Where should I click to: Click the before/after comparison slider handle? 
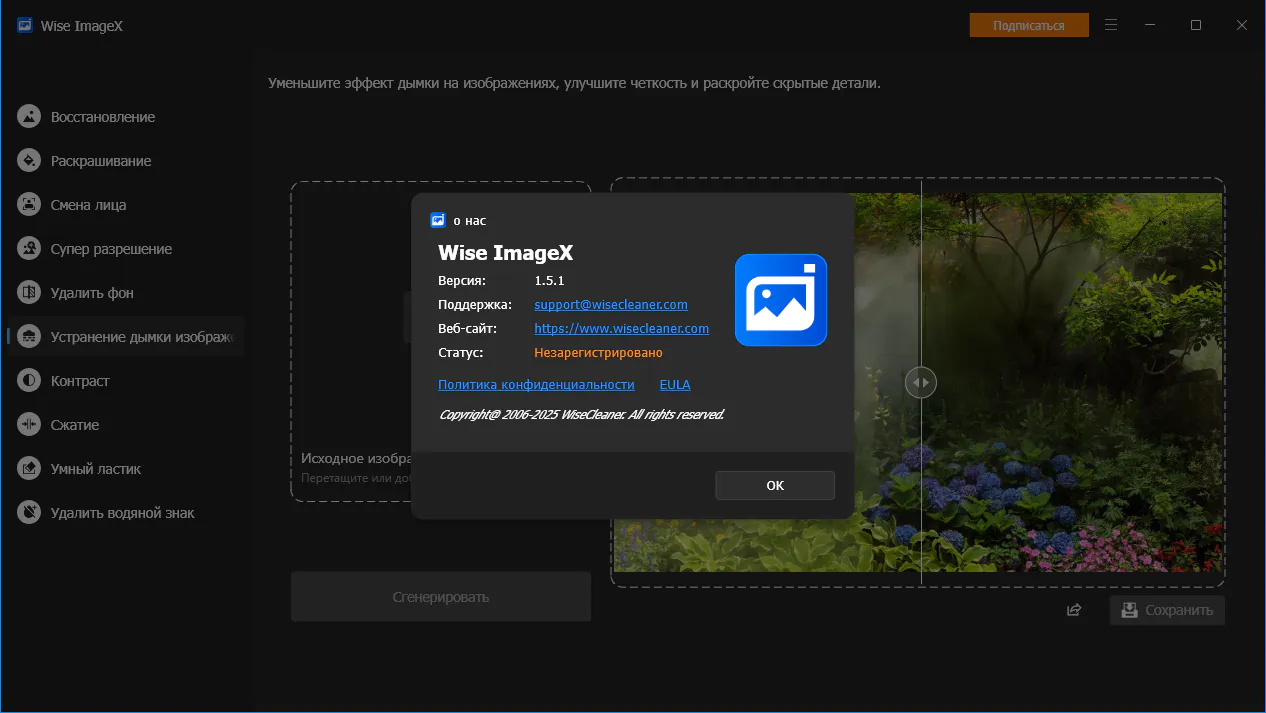pyautogui.click(x=921, y=382)
